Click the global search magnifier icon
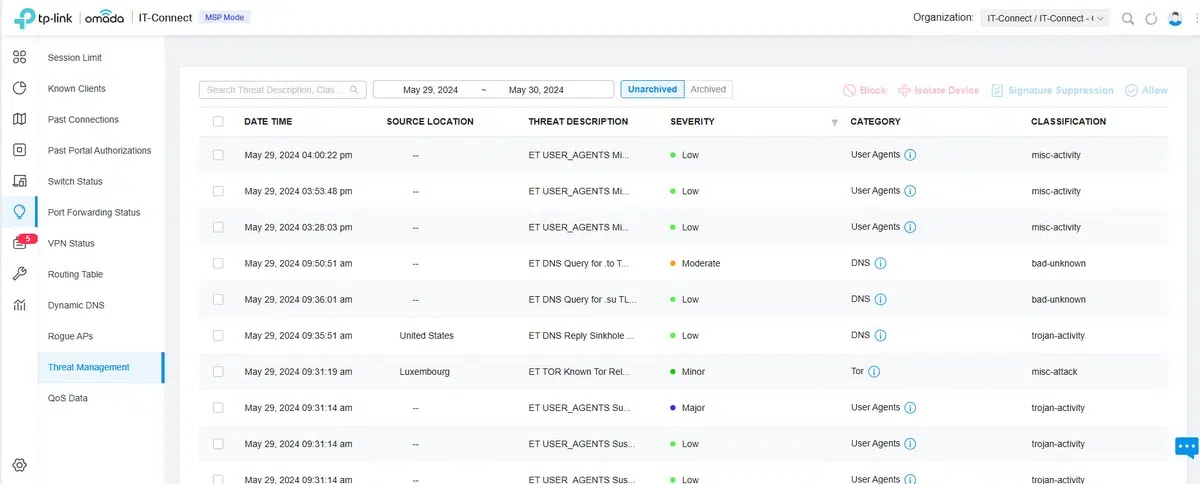This screenshot has height=484, width=1200. (x=1128, y=18)
